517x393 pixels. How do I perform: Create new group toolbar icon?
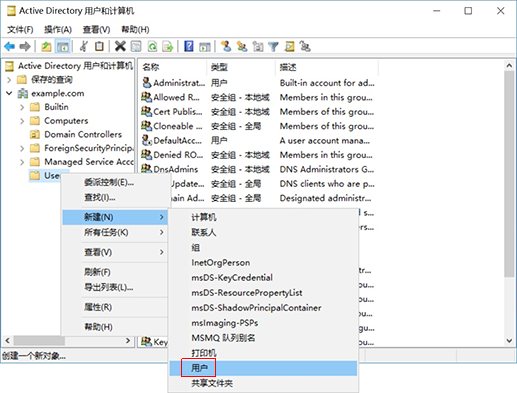(242, 46)
